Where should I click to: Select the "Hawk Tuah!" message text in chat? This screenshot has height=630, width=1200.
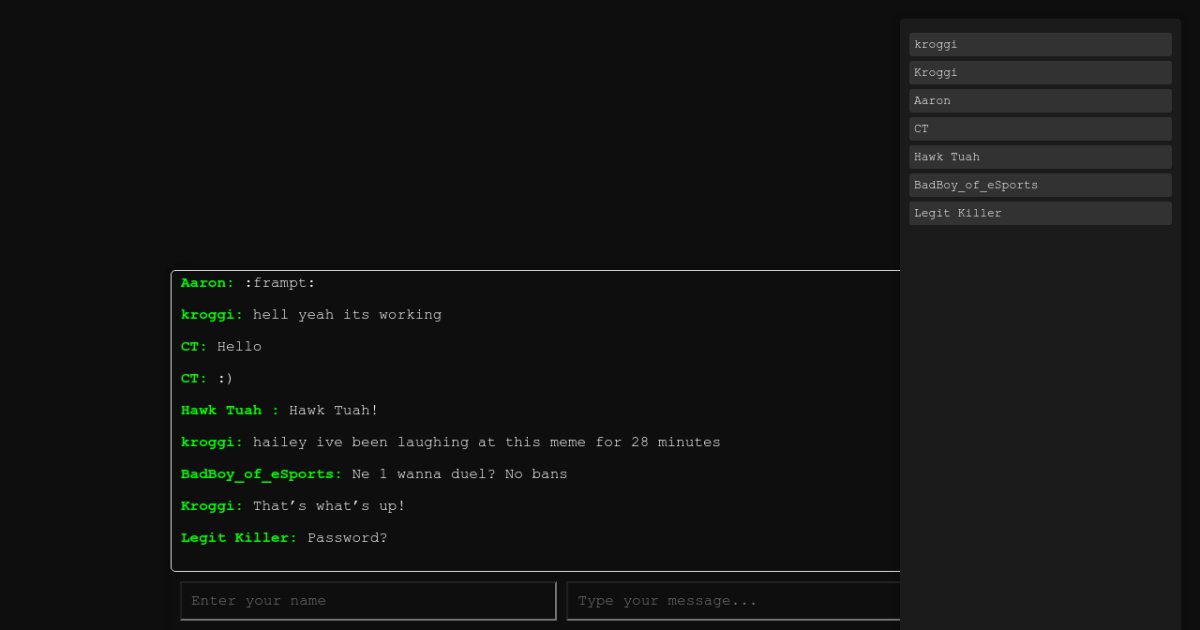pyautogui.click(x=333, y=411)
